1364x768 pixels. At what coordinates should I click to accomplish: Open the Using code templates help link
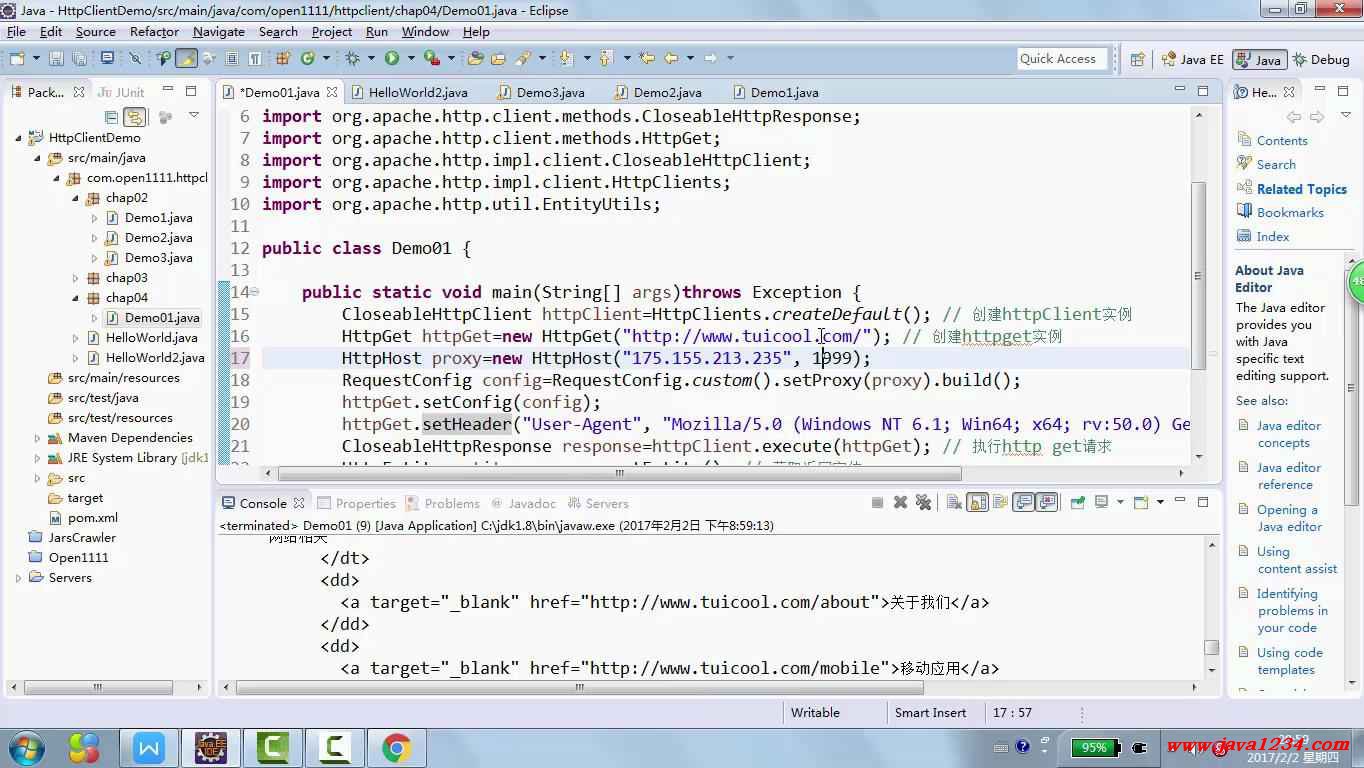pos(1289,661)
